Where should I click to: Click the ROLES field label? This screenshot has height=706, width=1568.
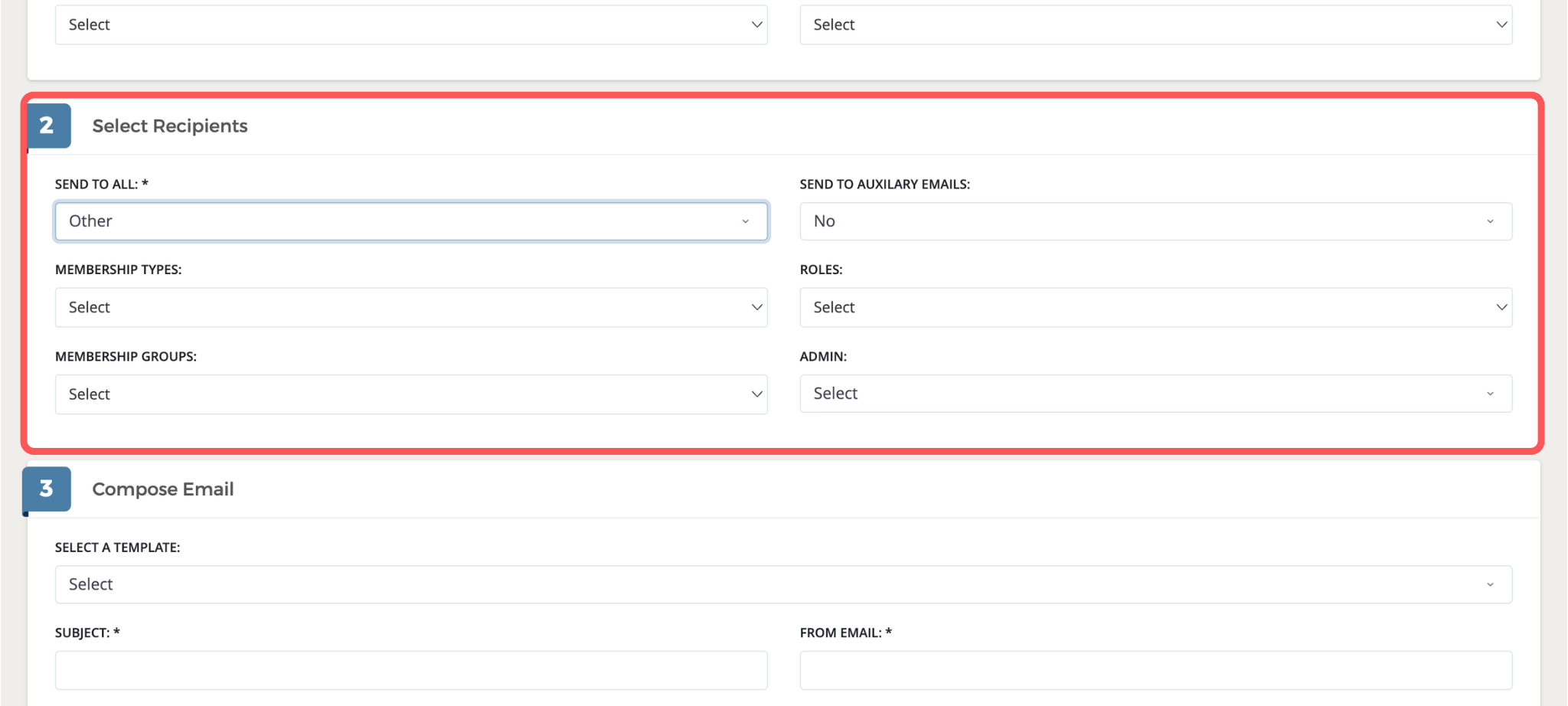click(x=821, y=270)
